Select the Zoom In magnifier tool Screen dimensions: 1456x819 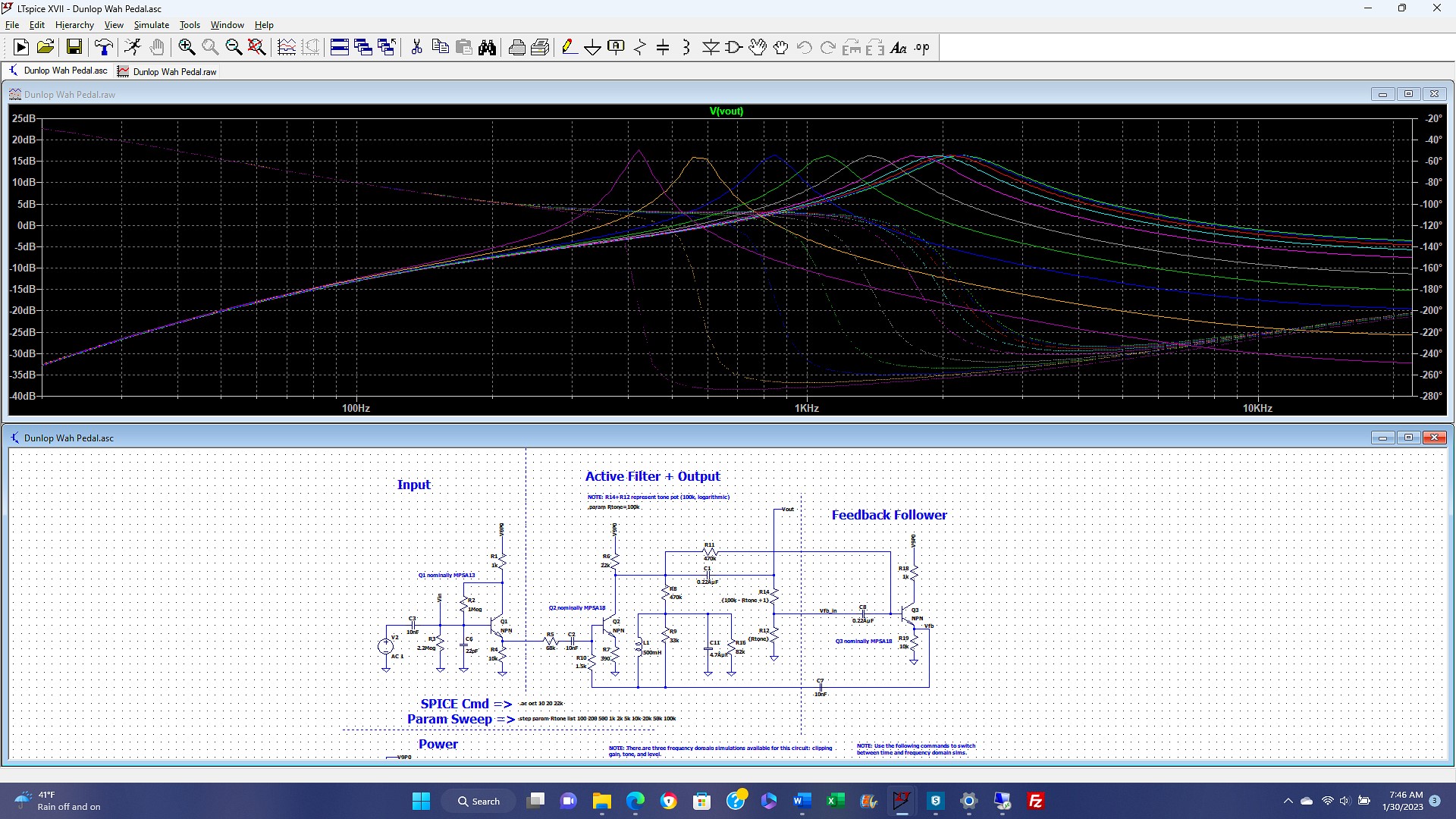pyautogui.click(x=187, y=48)
